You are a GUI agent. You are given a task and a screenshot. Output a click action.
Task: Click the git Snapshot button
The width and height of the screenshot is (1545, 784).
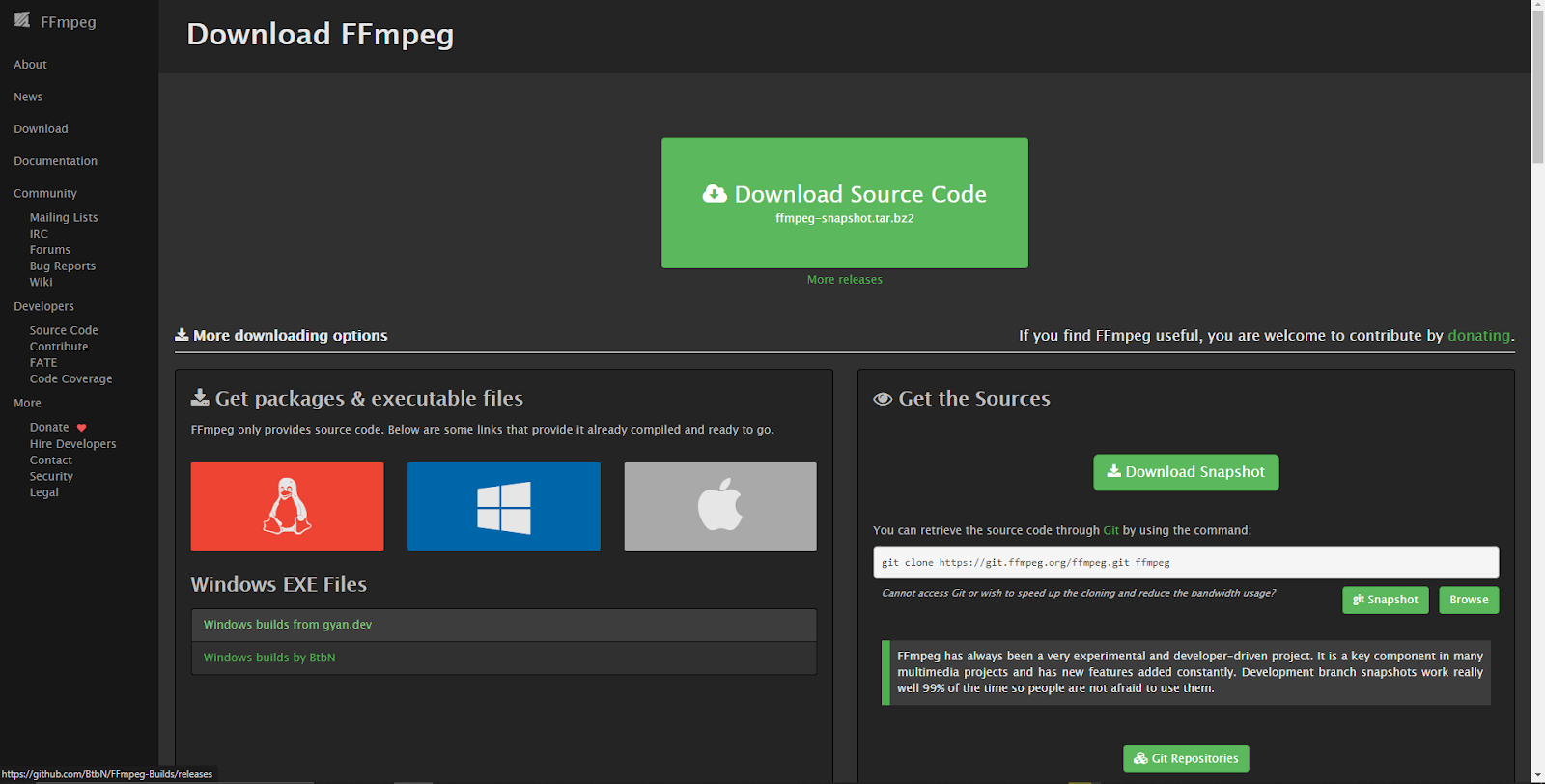tap(1386, 600)
